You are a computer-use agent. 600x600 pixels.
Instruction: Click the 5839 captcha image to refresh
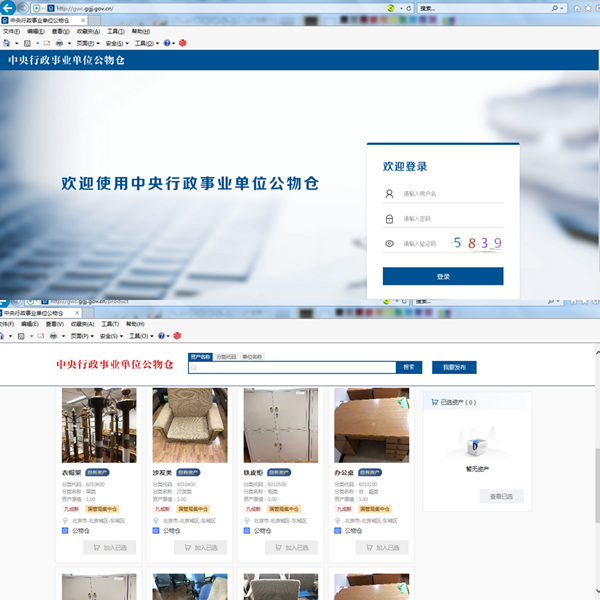477,243
